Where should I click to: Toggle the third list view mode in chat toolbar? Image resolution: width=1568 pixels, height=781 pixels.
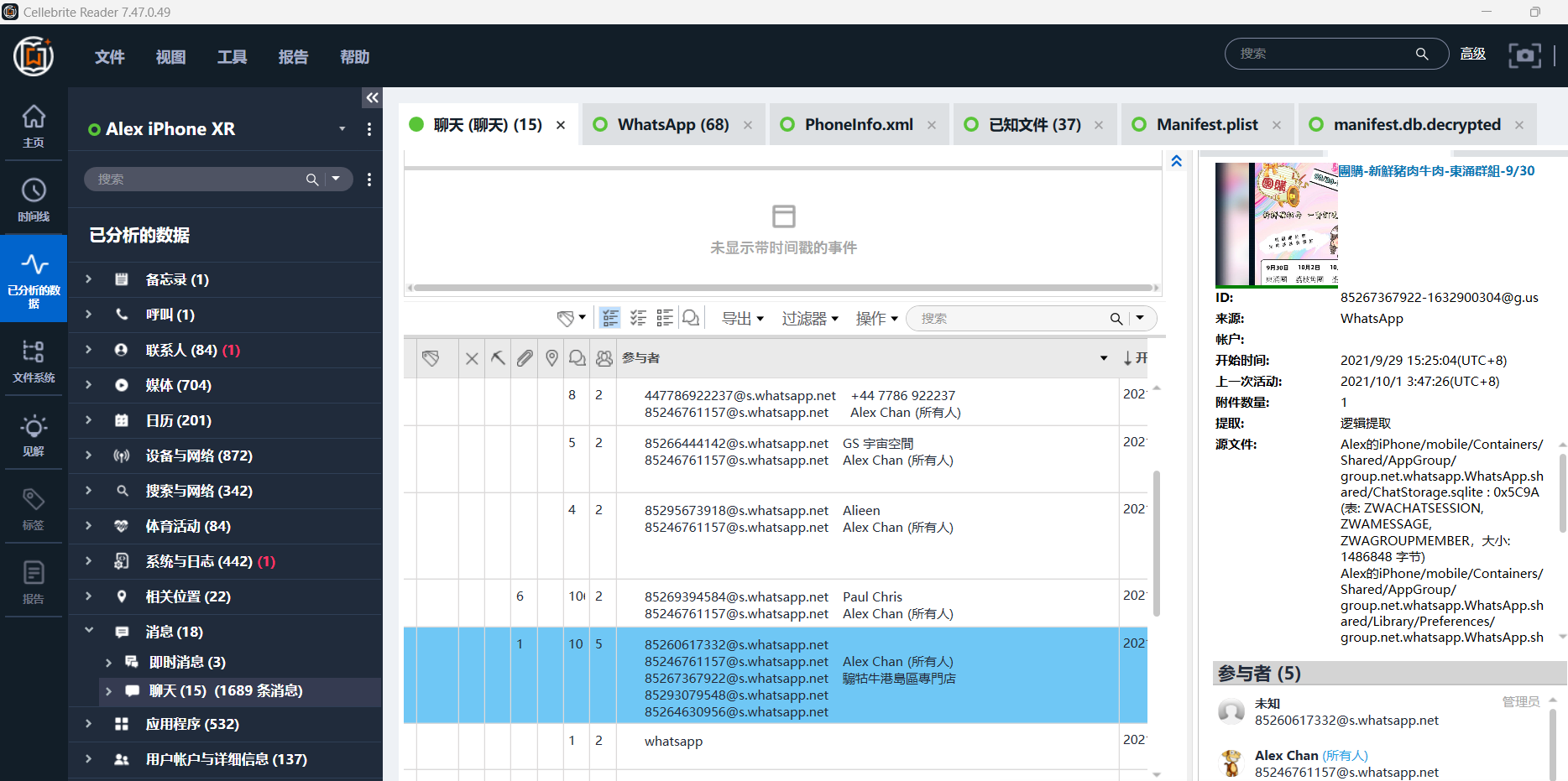pos(665,318)
